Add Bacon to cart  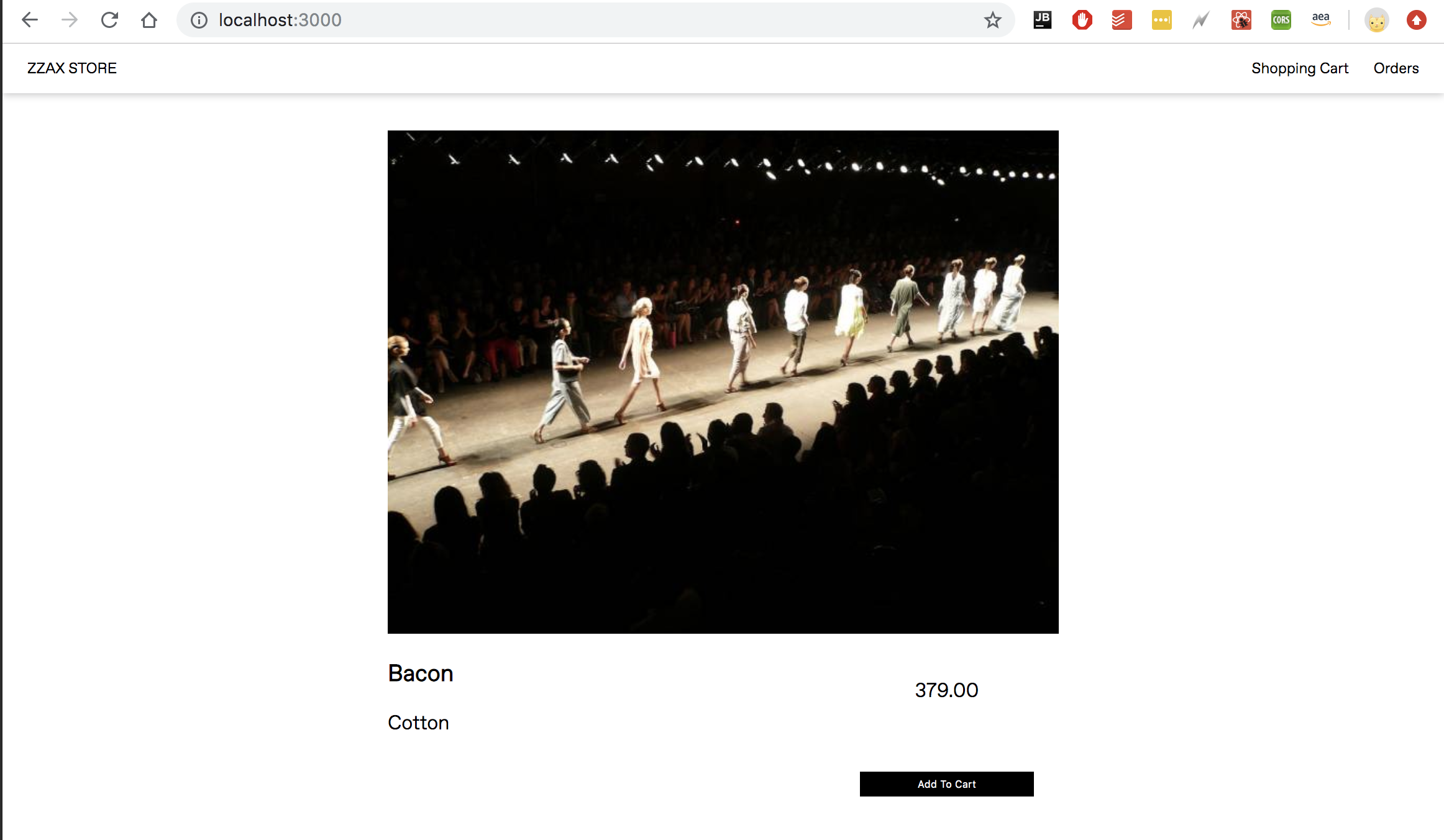(x=947, y=784)
